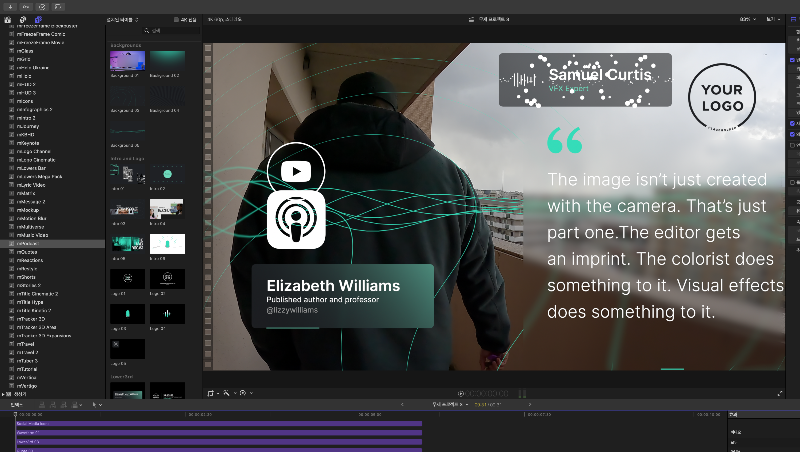Select the mKeynote category
This screenshot has width=800, height=452.
pos(28,143)
